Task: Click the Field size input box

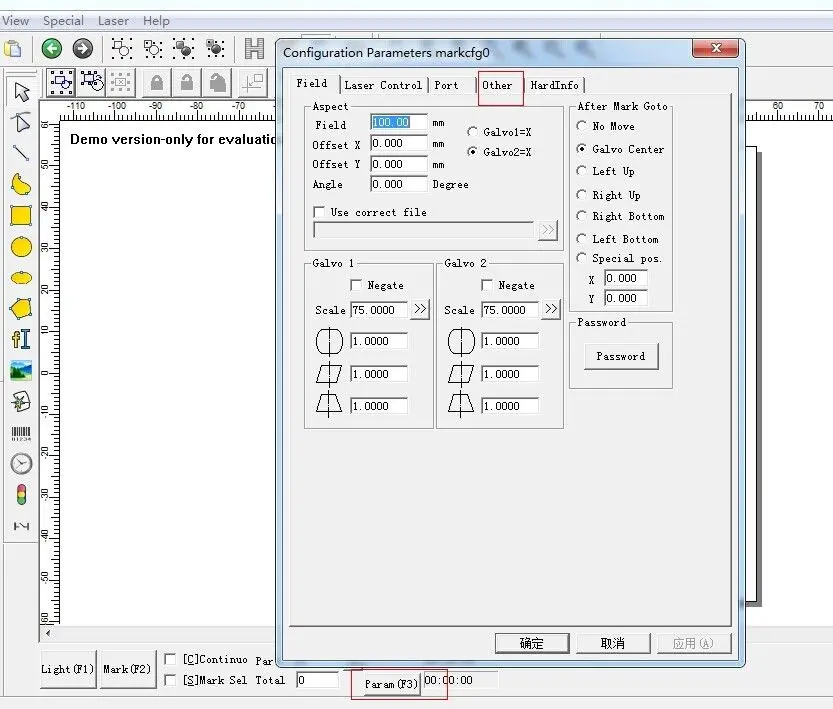Action: click(398, 122)
